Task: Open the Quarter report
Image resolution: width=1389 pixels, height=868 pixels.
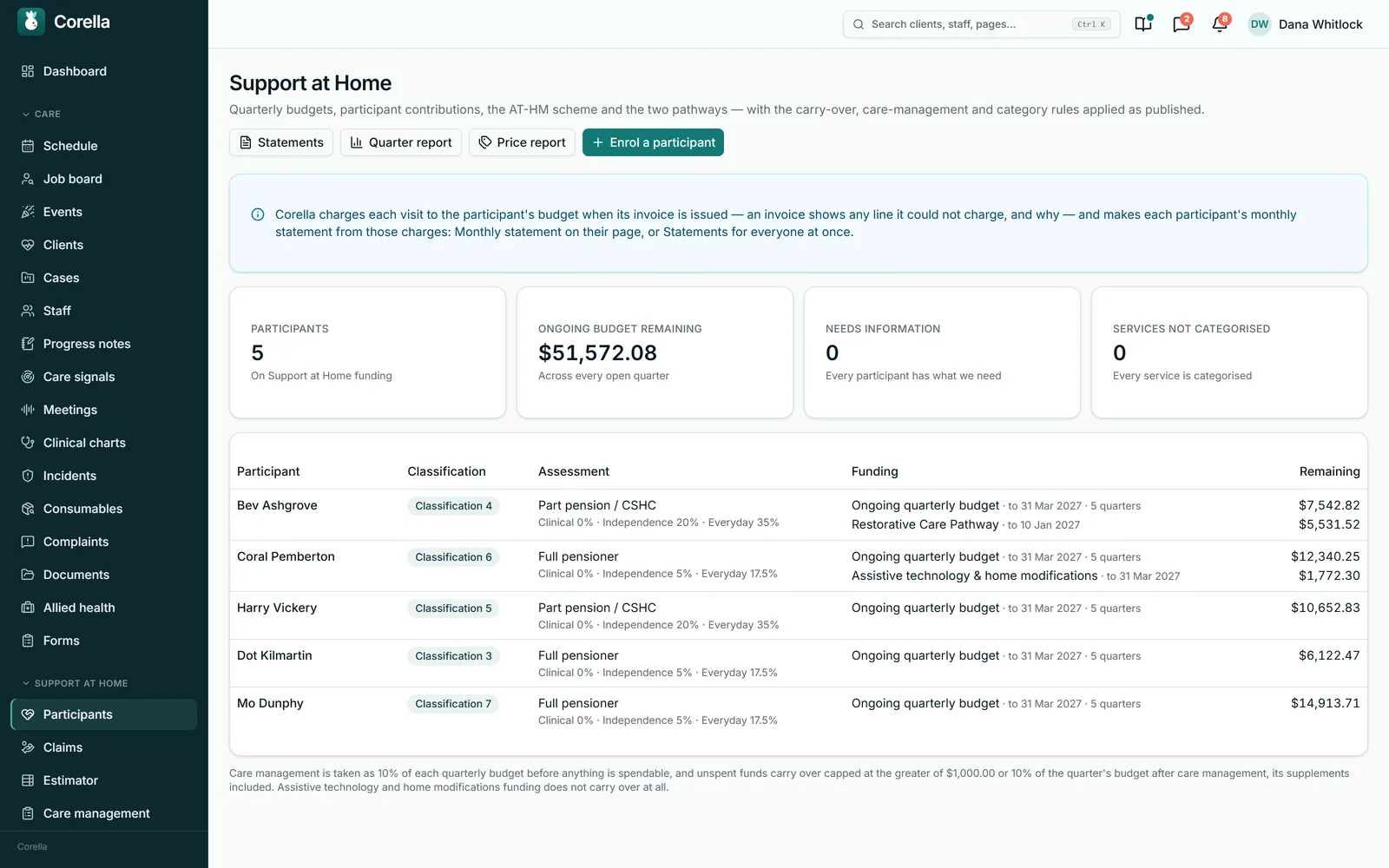Action: point(401,142)
